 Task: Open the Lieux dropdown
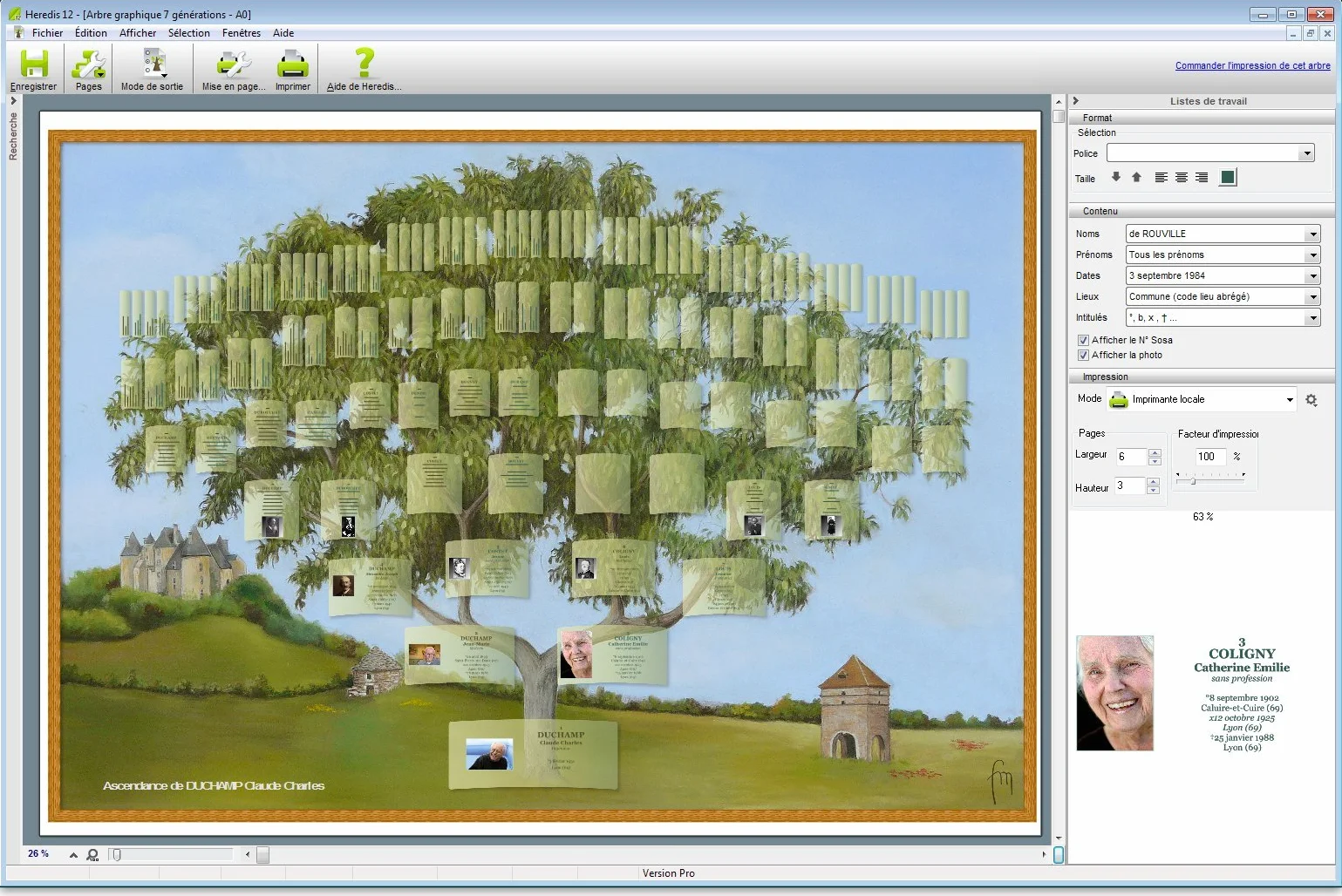1312,296
